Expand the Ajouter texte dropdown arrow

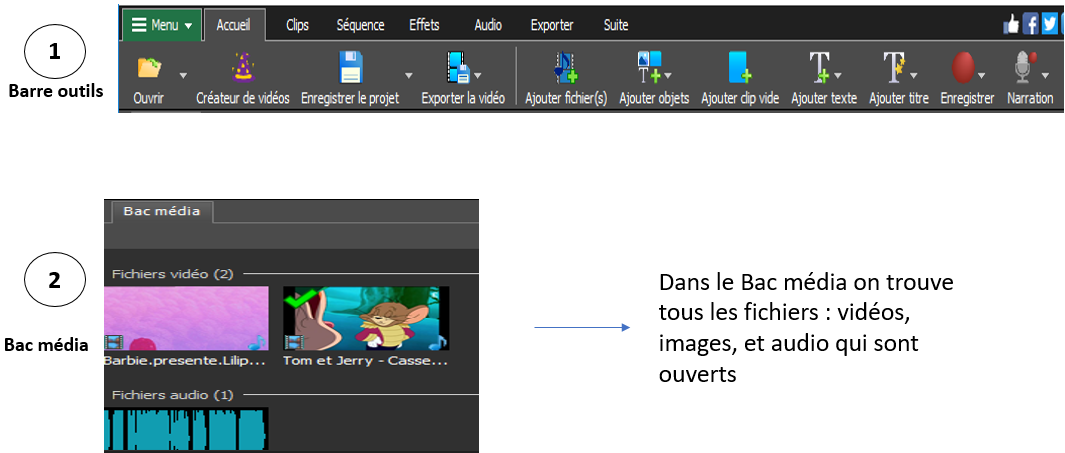(838, 75)
